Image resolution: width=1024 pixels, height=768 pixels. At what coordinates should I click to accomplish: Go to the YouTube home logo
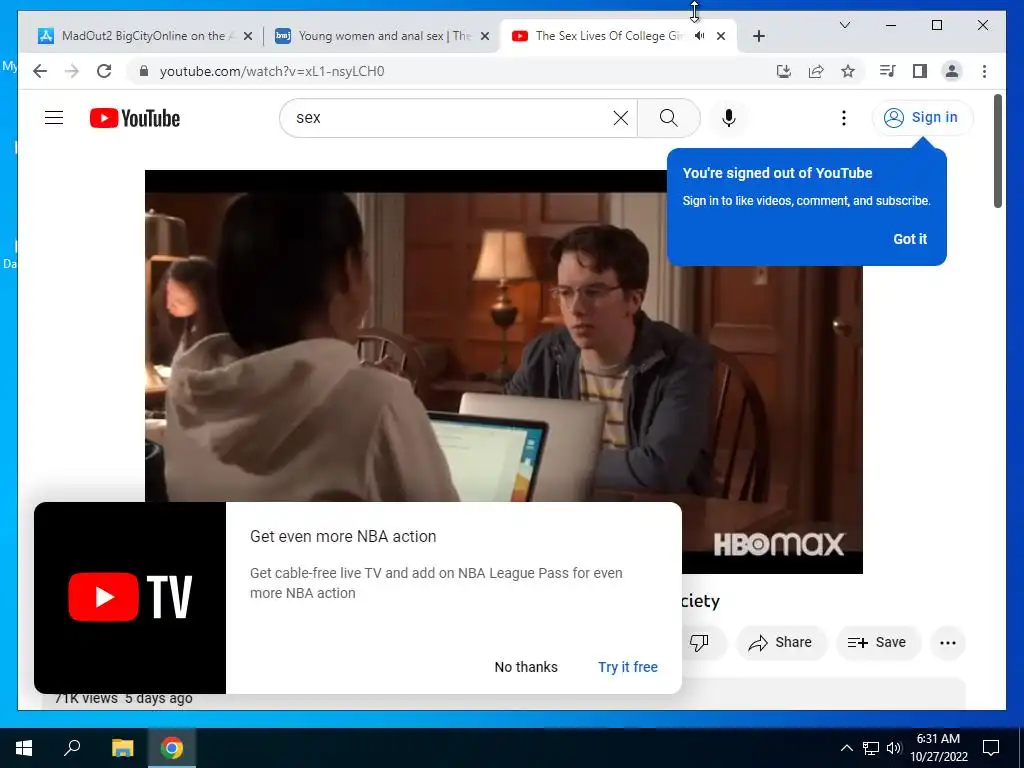(x=135, y=118)
